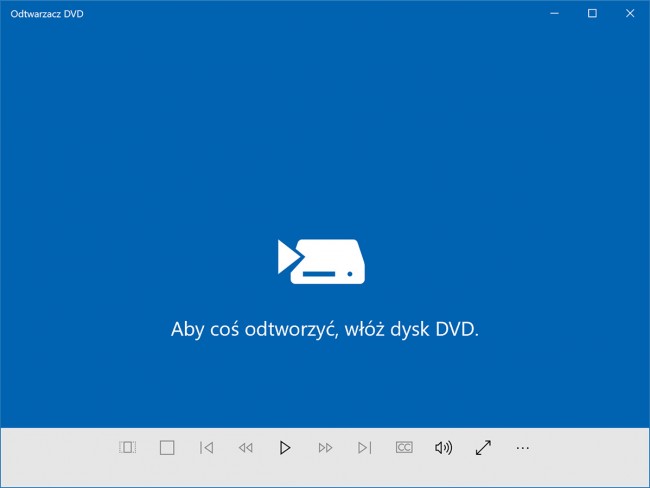This screenshot has width=650, height=488.
Task: Skip to previous chapter
Action: (206, 447)
